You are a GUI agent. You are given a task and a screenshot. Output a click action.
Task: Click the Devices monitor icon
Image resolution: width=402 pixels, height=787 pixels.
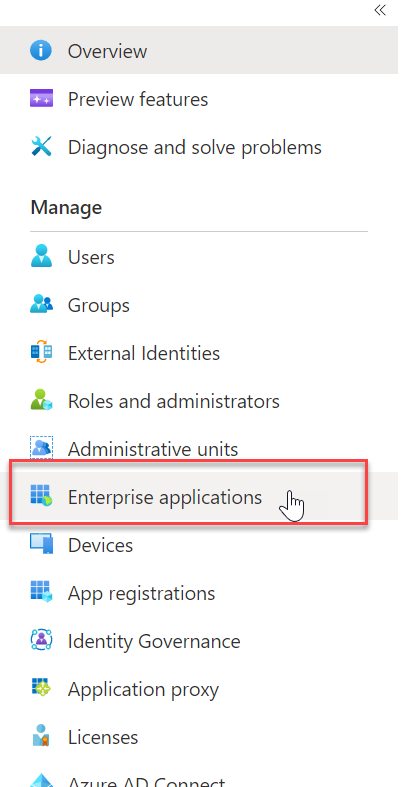pos(41,544)
